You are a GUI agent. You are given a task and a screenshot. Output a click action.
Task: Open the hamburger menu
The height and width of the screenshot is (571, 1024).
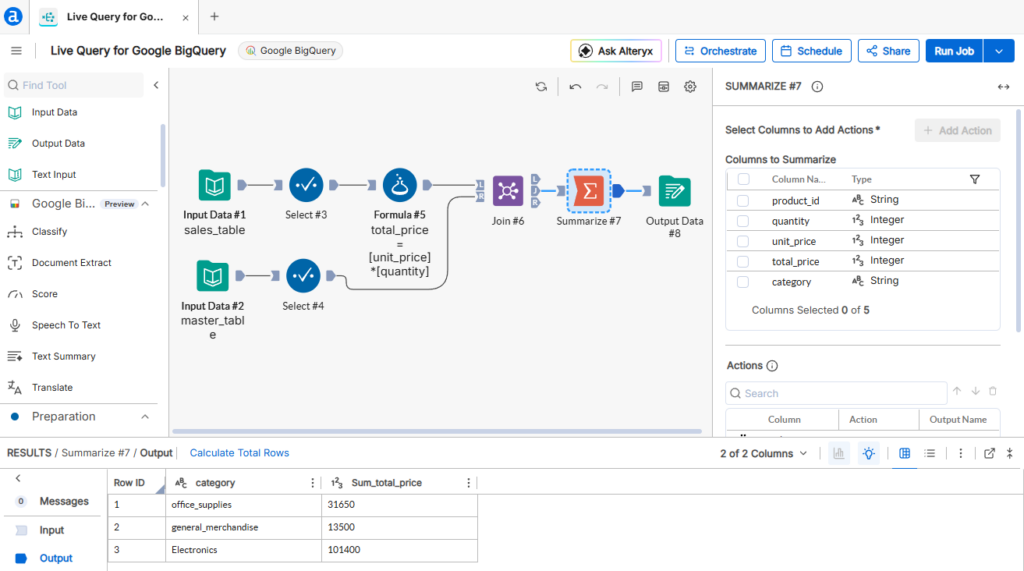[x=16, y=51]
